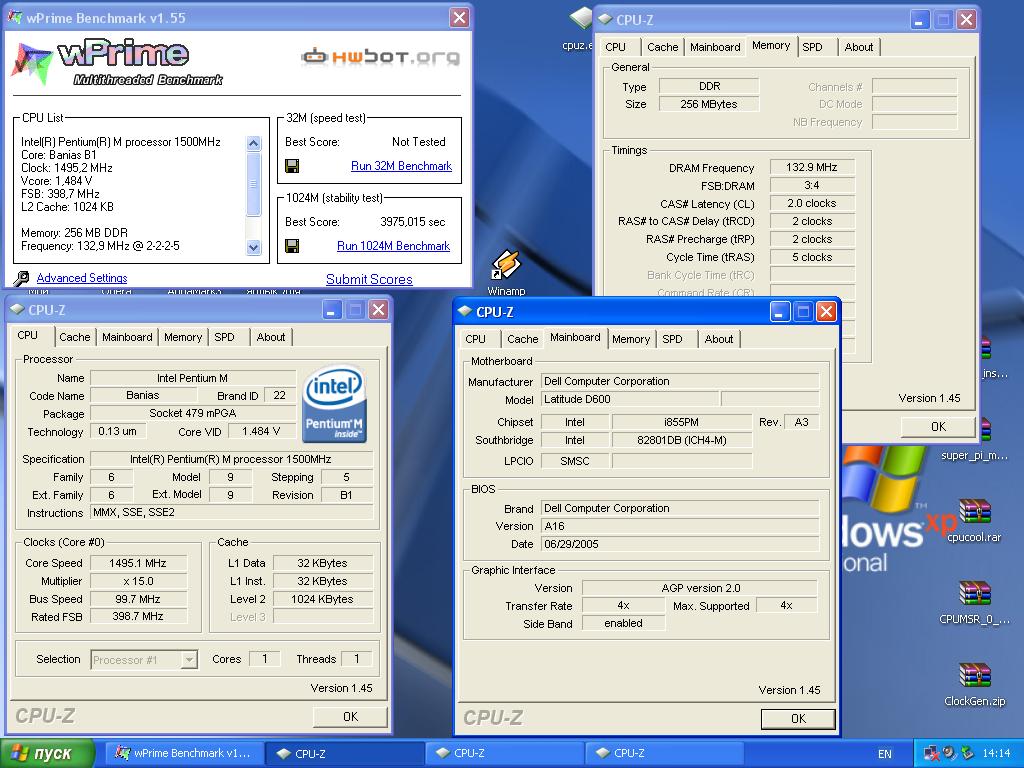The height and width of the screenshot is (768, 1024).
Task: Click OK in the CPU-Z CPU window
Action: tap(350, 716)
